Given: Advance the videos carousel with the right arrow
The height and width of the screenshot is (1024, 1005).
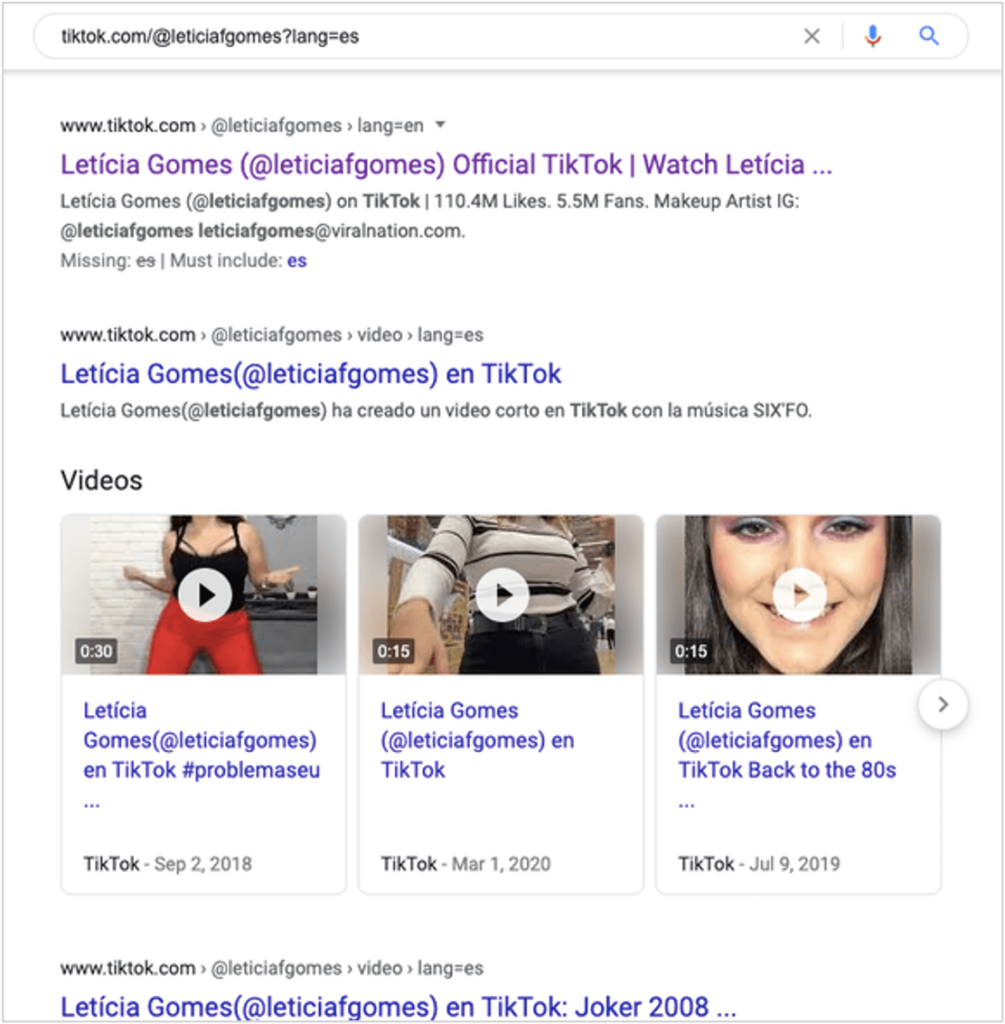Looking at the screenshot, I should [x=943, y=704].
